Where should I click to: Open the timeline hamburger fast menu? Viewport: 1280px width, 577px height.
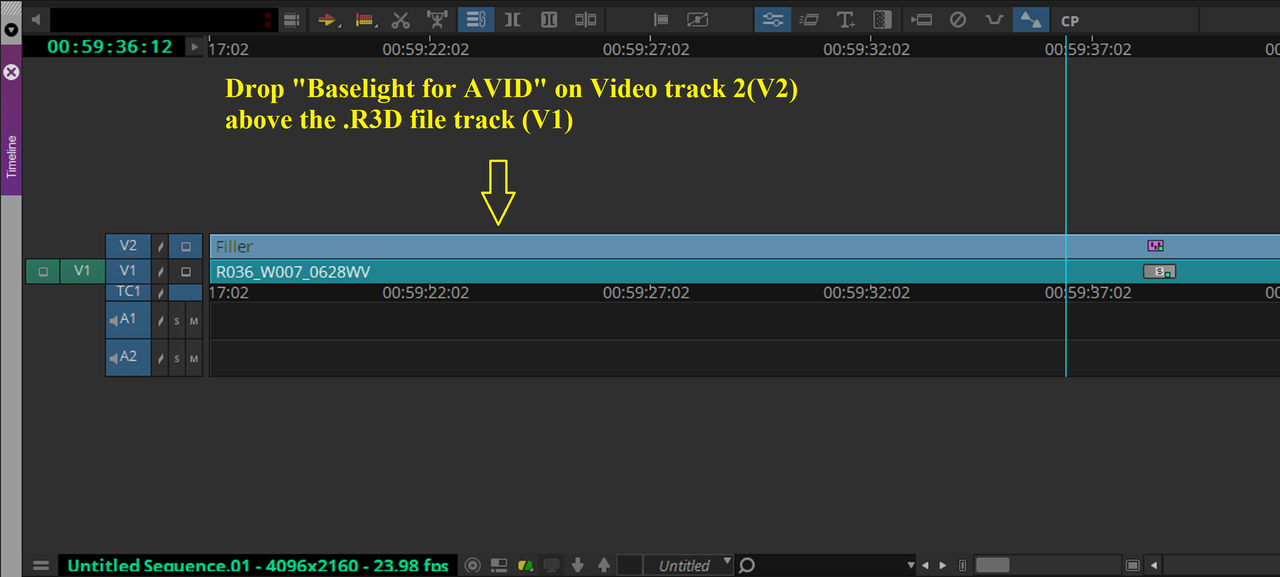coord(40,566)
